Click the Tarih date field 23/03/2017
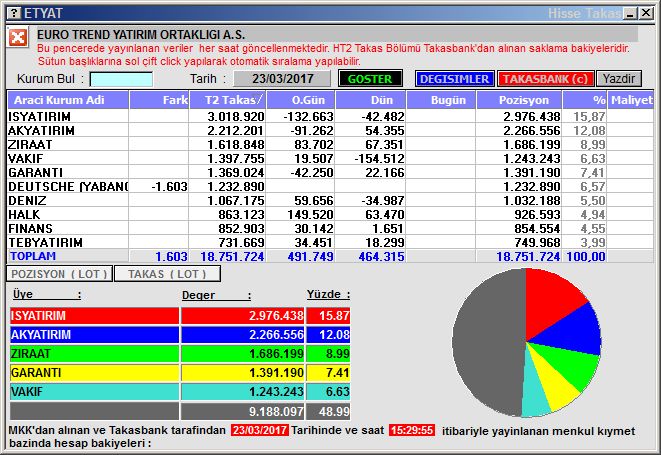The height and width of the screenshot is (455, 661). pyautogui.click(x=282, y=78)
